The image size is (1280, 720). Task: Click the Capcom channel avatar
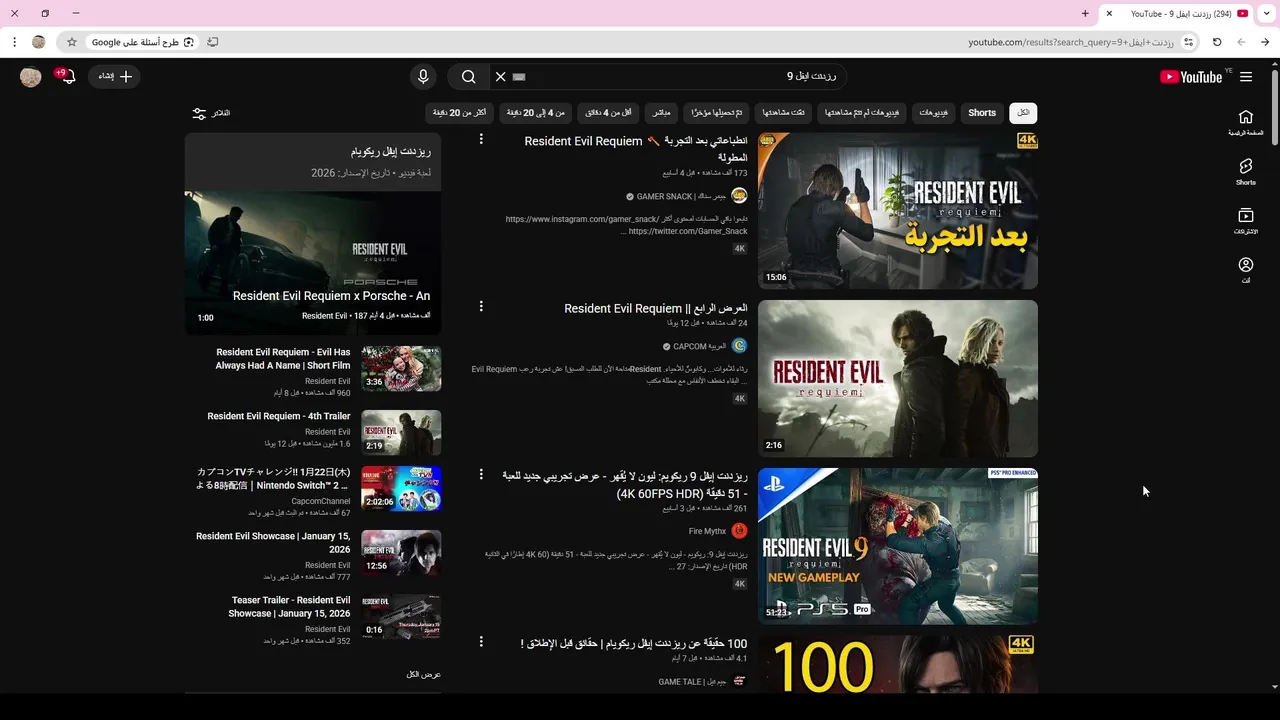tap(739, 346)
